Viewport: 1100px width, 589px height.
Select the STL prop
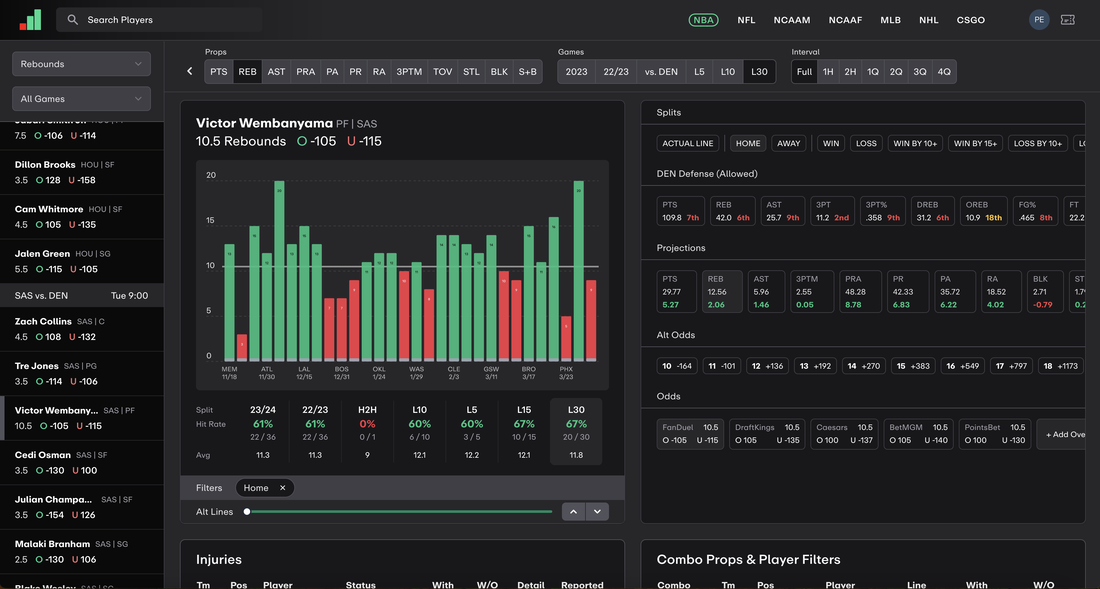tap(471, 72)
